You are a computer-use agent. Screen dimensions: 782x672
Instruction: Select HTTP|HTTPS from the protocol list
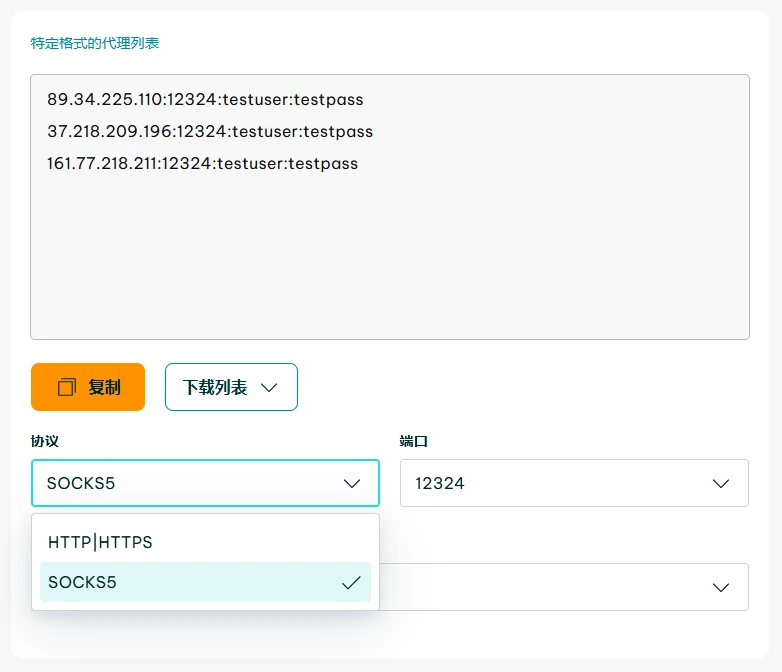click(x=100, y=542)
